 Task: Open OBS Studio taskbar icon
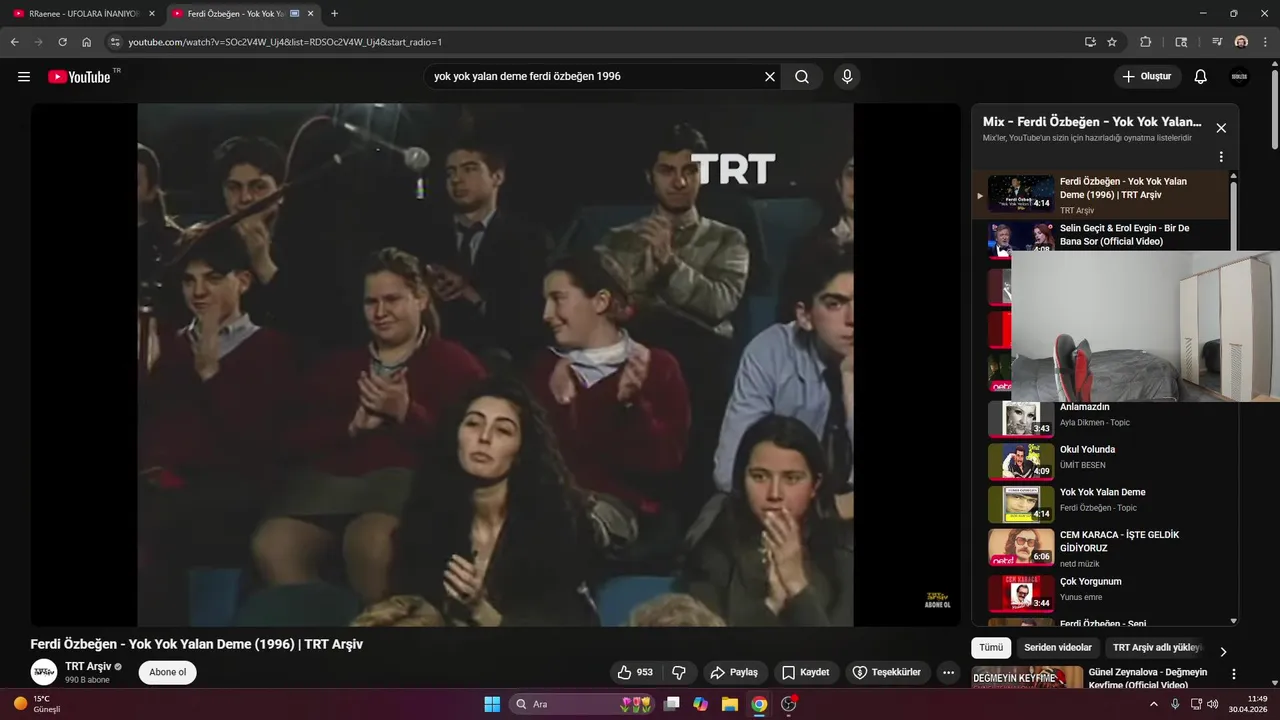pos(788,704)
